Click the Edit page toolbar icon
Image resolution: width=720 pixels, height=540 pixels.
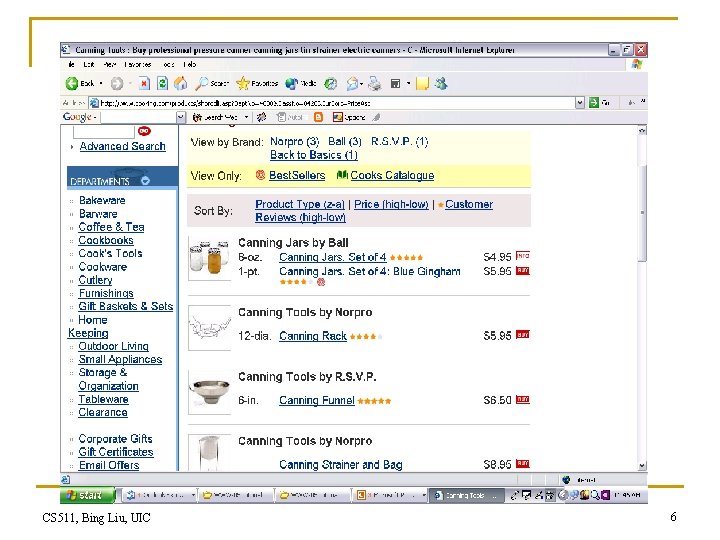395,83
